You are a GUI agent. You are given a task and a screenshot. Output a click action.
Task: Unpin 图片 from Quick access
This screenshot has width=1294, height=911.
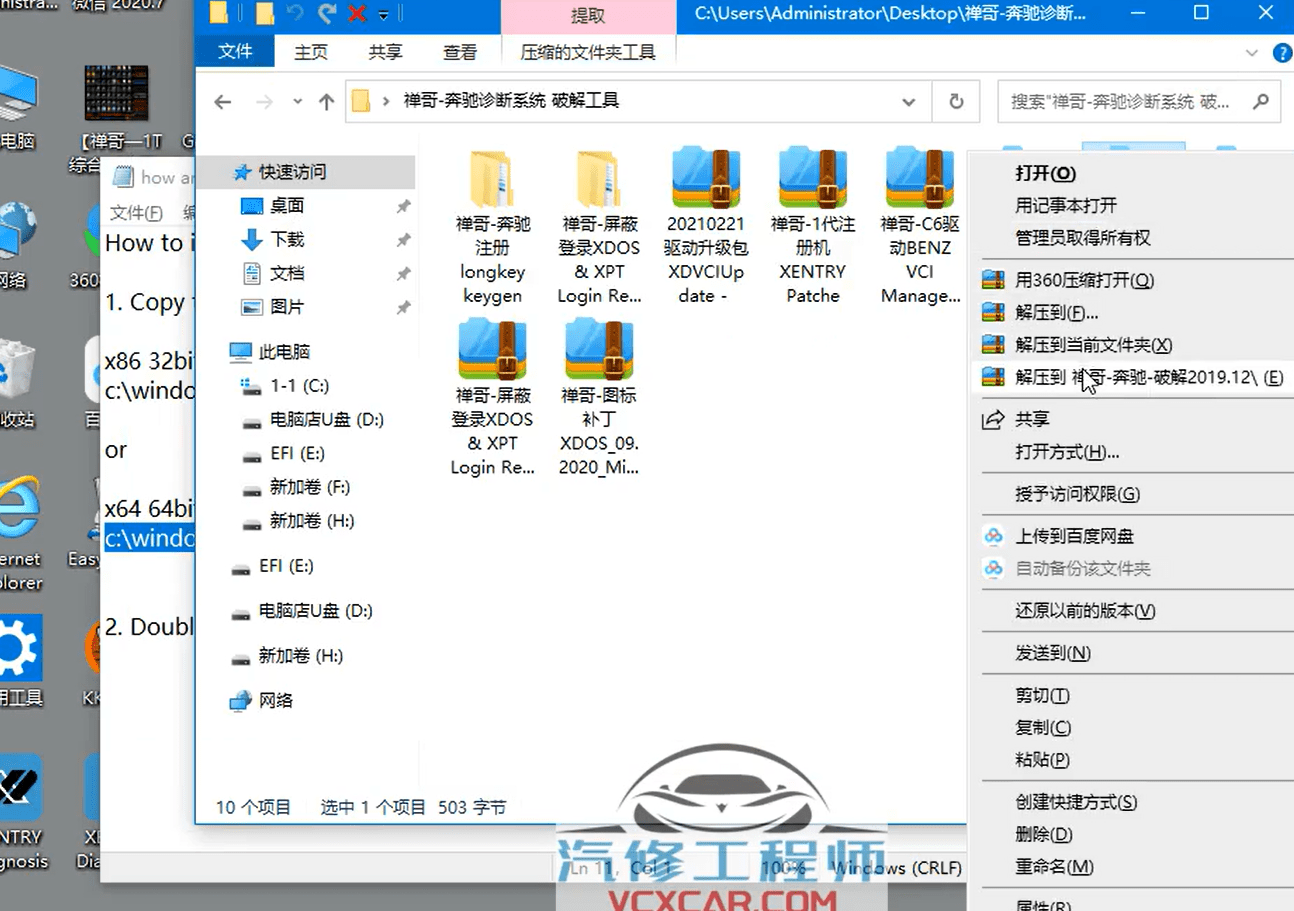point(403,306)
